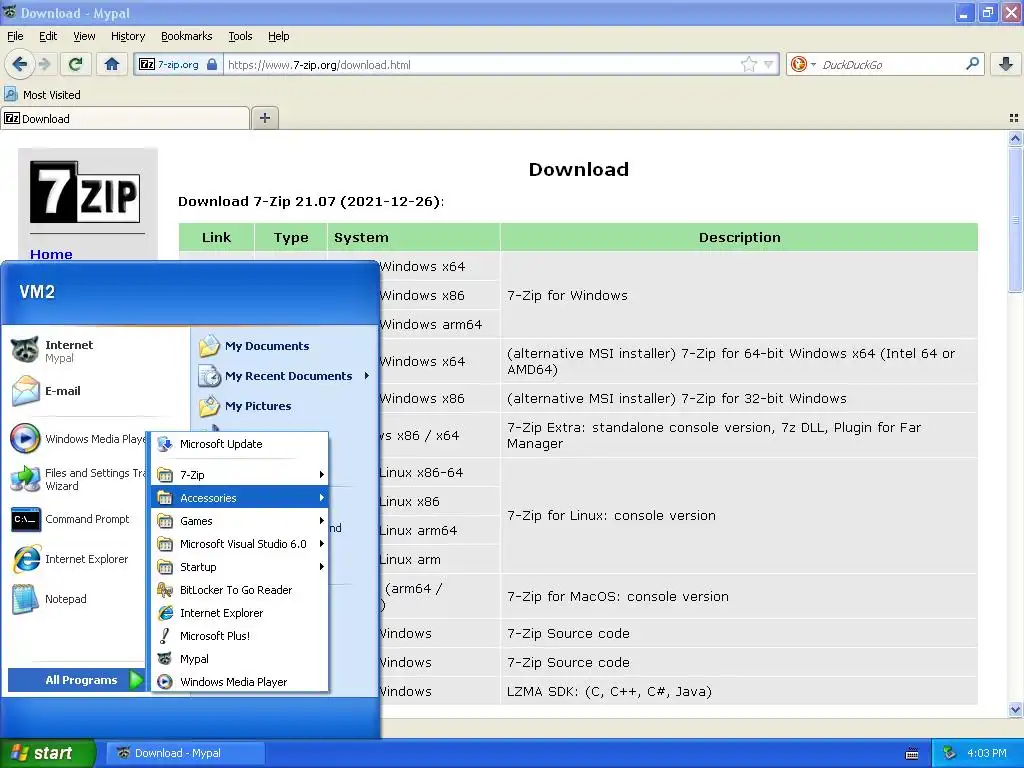Open BitLocker To Go Reader
Screen dimensions: 1024x768
[x=239, y=590]
